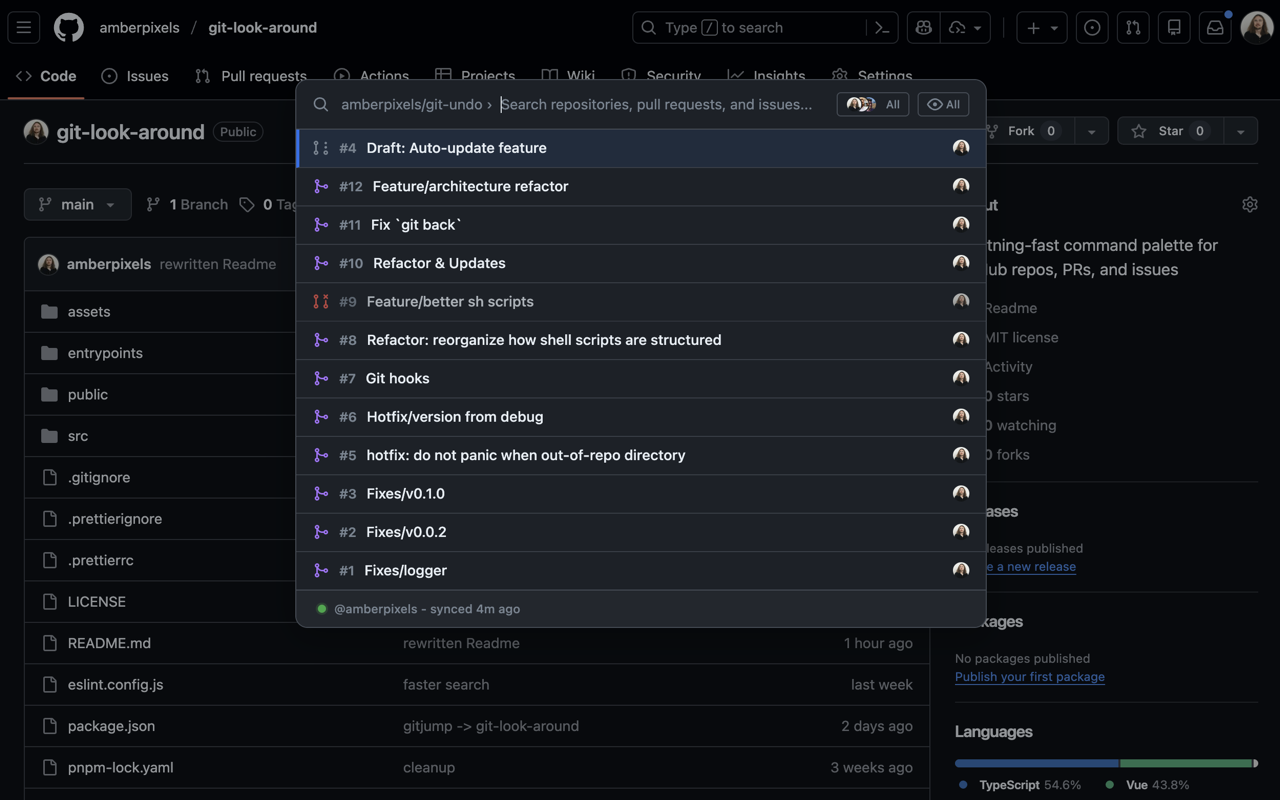The height and width of the screenshot is (800, 1280).
Task: Switch to the Actions tab
Action: click(384, 76)
